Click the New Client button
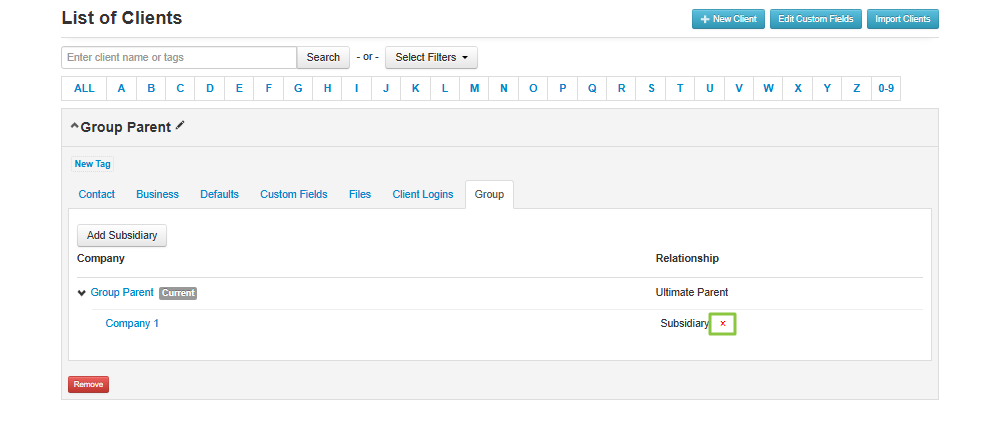Screen dimensions: 985x423 click(x=728, y=19)
